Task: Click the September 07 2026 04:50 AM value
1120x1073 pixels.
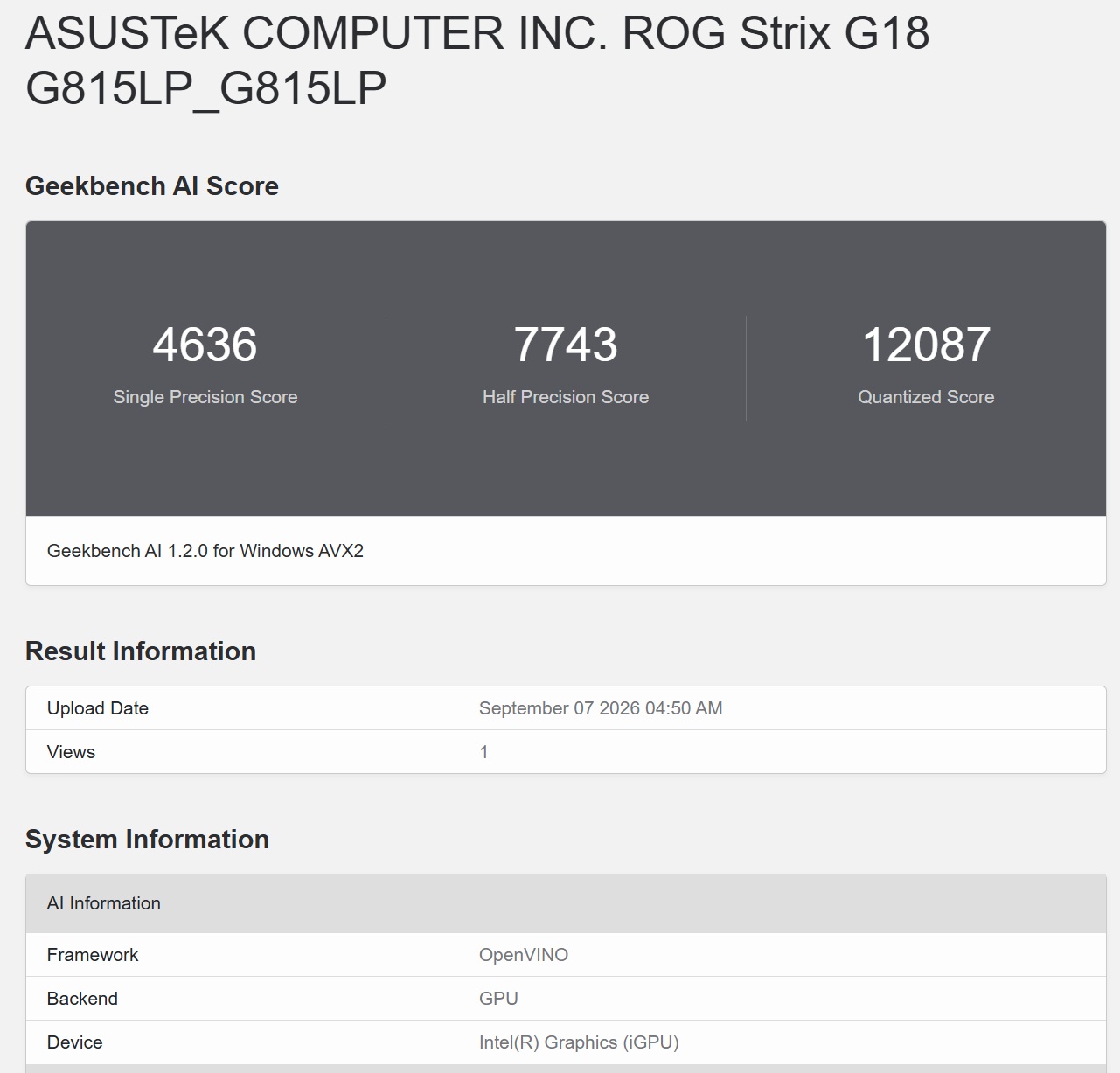Action: (601, 708)
